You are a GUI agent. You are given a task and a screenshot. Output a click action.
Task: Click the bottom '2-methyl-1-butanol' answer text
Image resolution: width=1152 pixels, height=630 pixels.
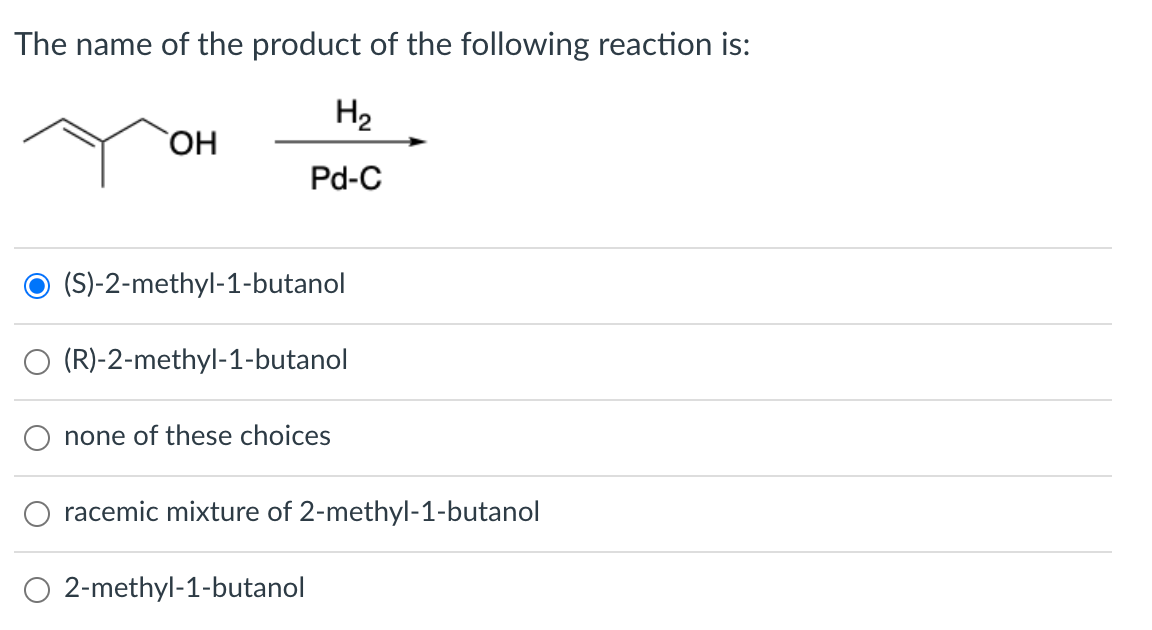point(184,587)
